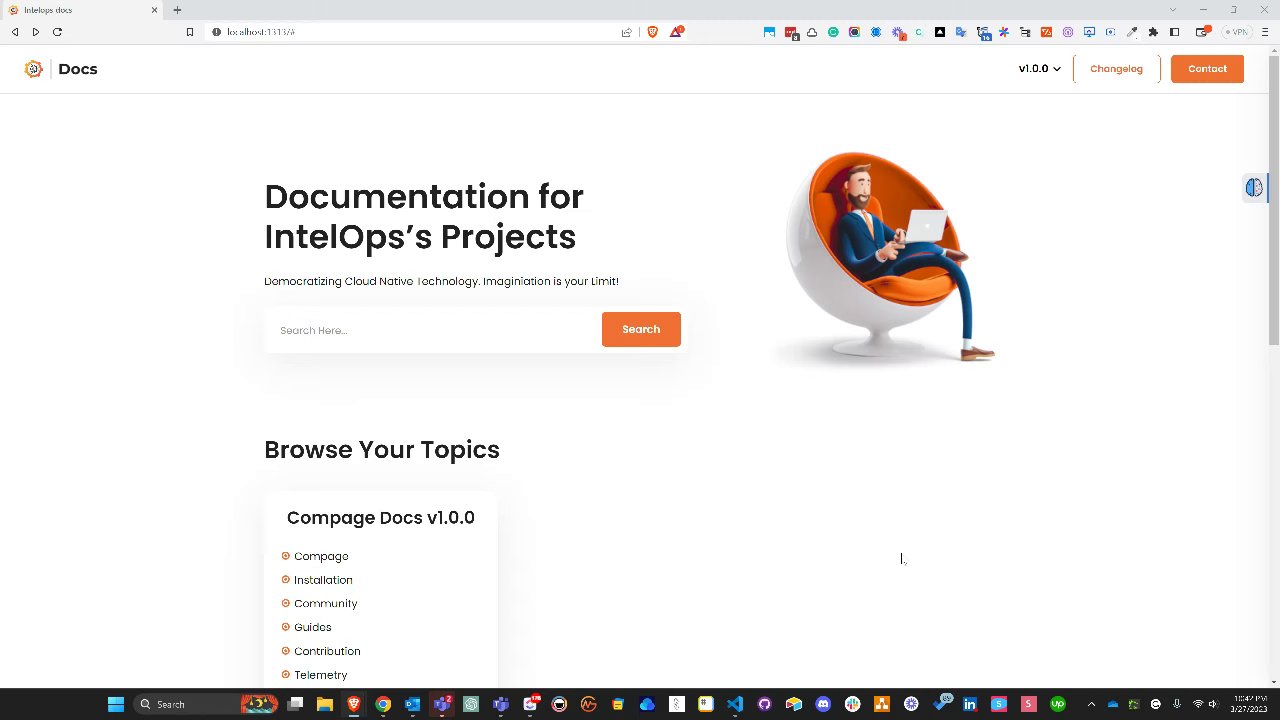Click the color picker eyedropper extension
The width and height of the screenshot is (1280, 720).
pyautogui.click(x=1132, y=32)
